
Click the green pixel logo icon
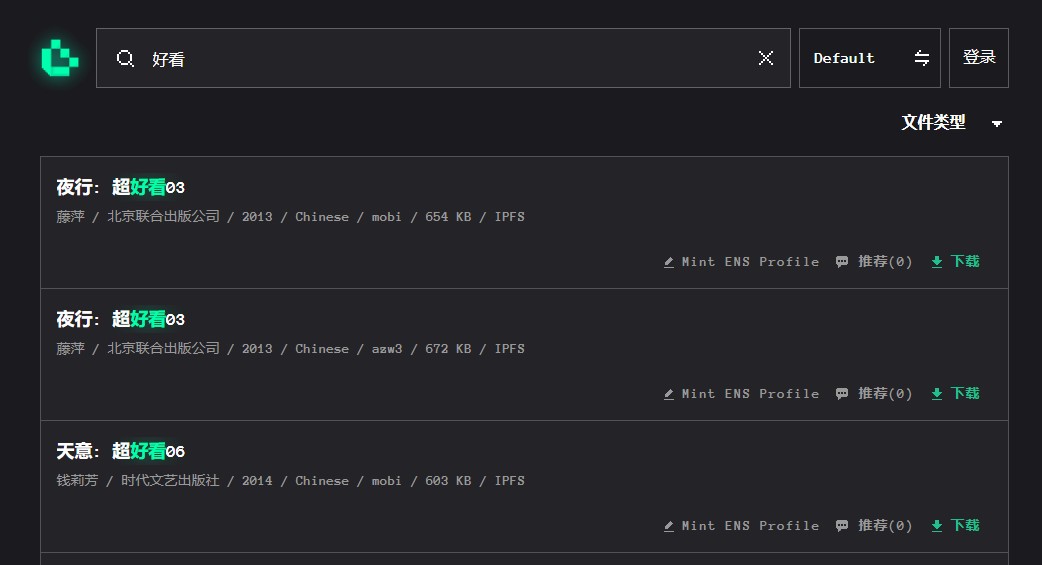click(x=59, y=58)
